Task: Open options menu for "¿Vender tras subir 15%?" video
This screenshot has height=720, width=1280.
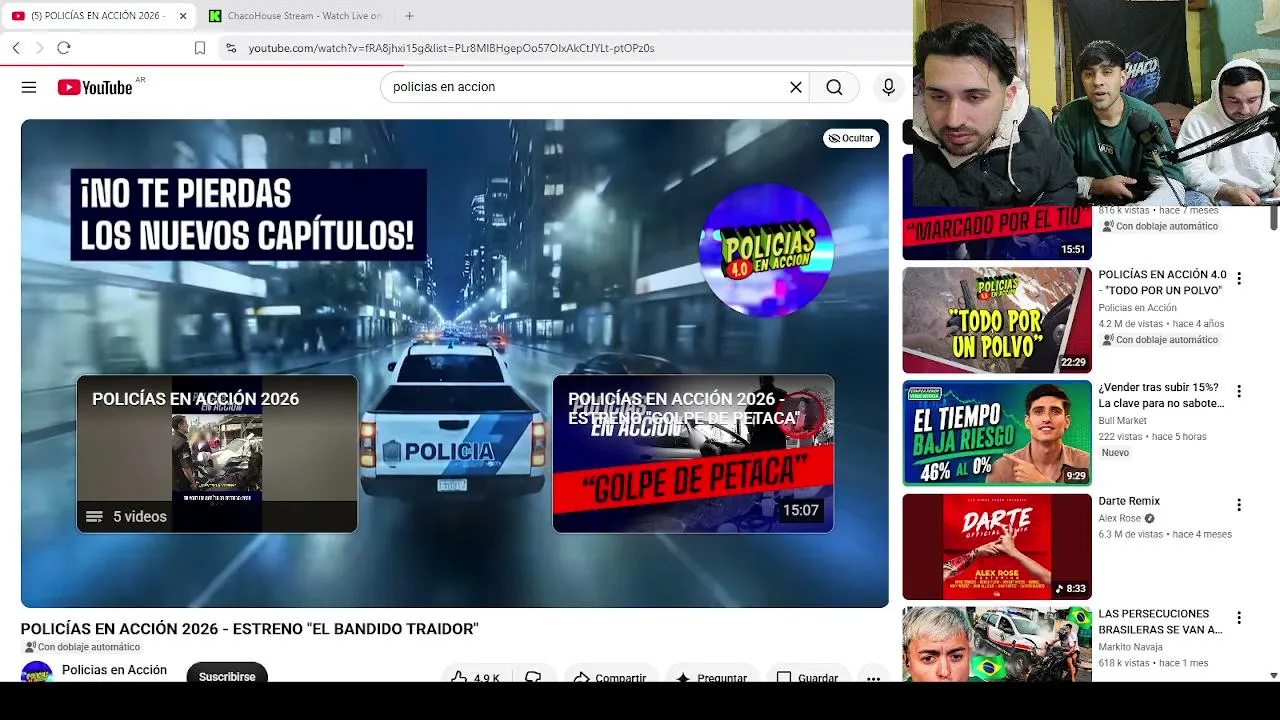Action: (x=1239, y=392)
